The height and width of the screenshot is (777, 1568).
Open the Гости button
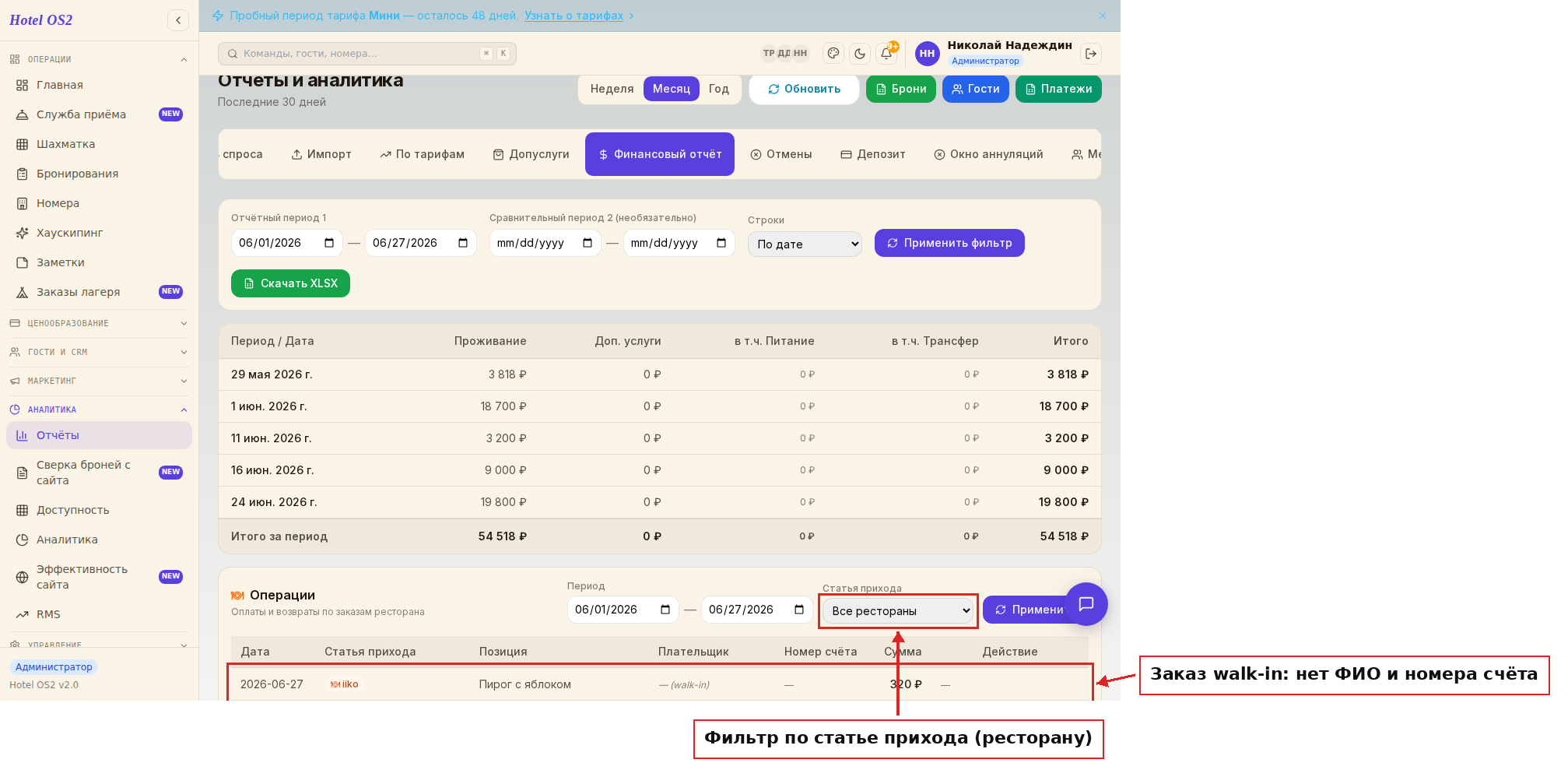pos(976,89)
